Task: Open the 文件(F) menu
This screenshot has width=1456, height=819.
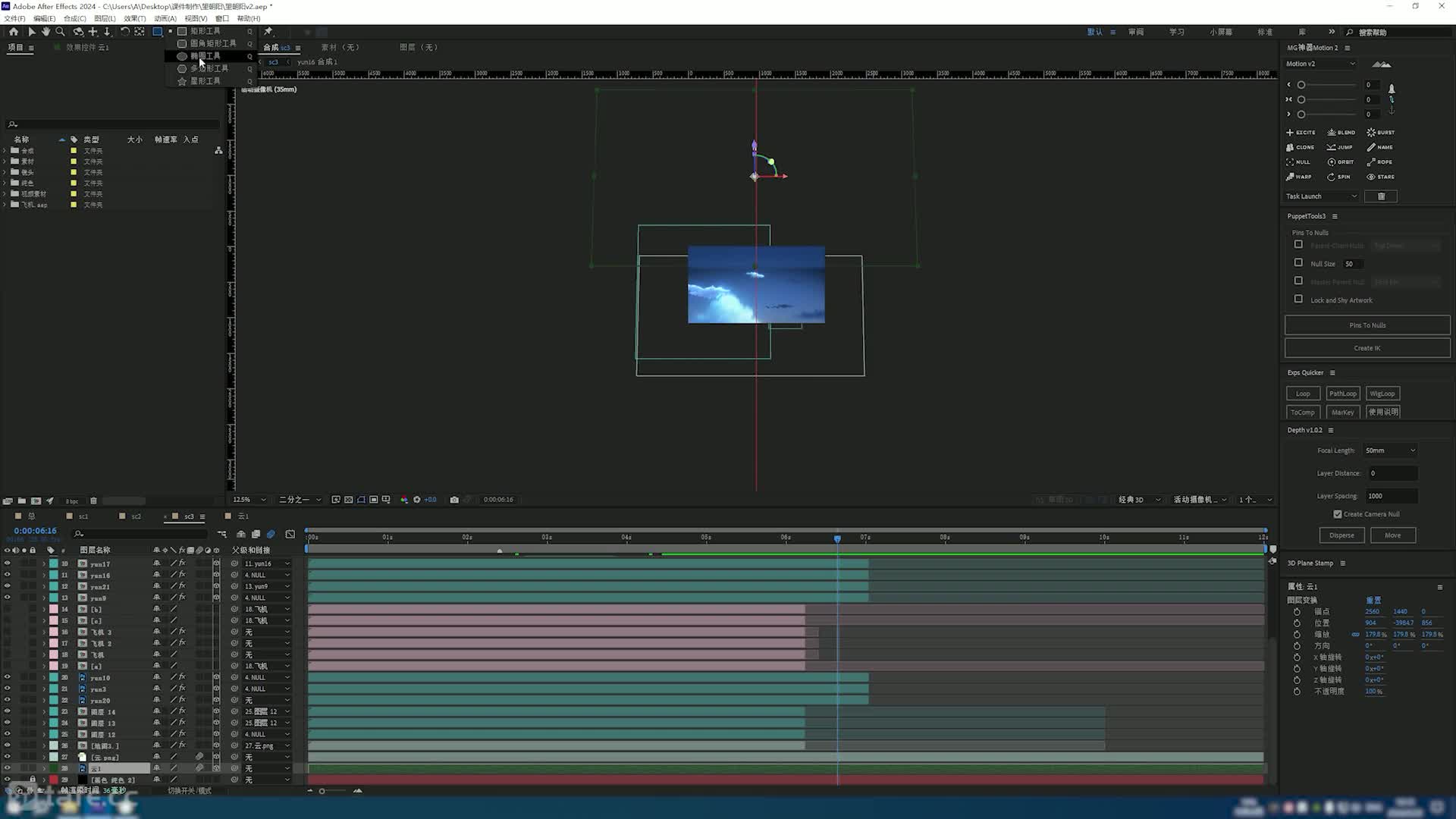Action: [x=14, y=18]
